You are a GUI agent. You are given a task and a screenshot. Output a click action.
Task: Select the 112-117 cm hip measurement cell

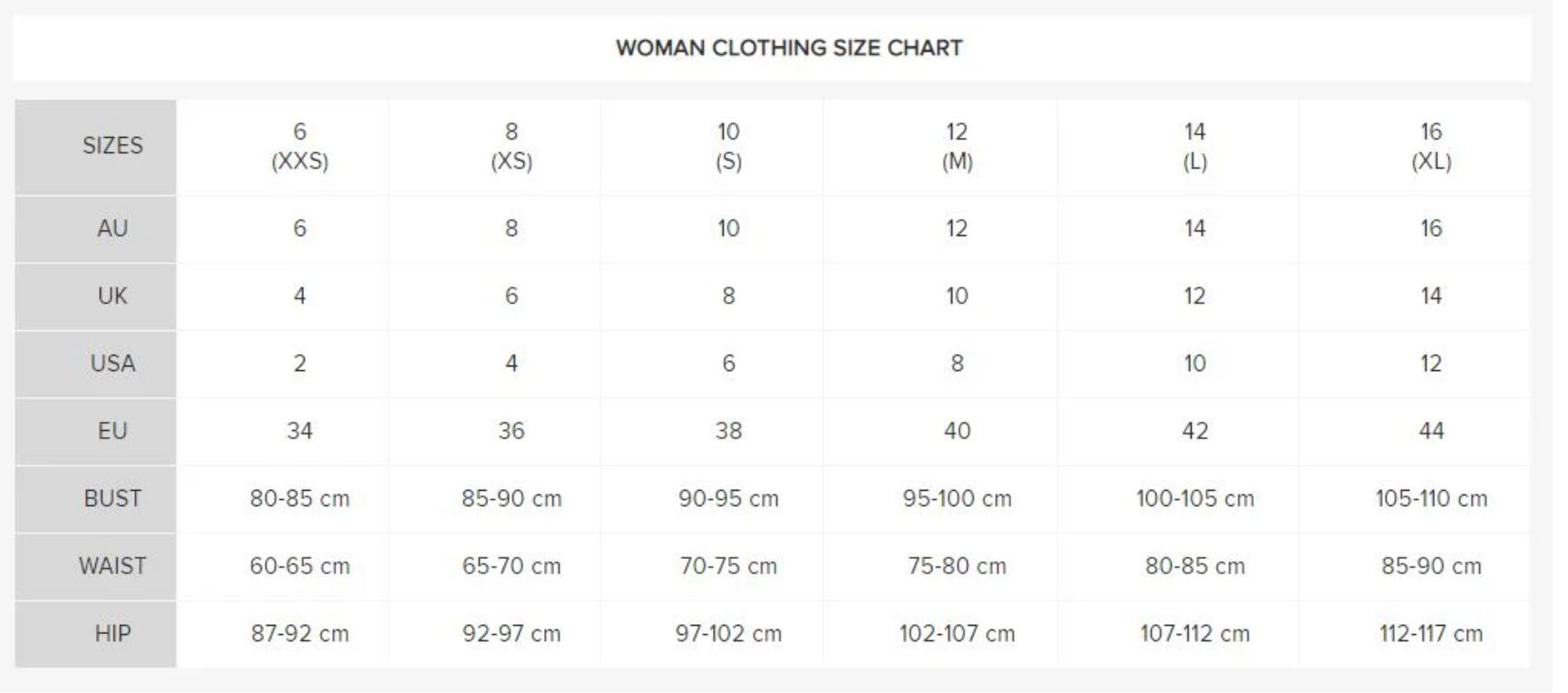coord(1432,634)
